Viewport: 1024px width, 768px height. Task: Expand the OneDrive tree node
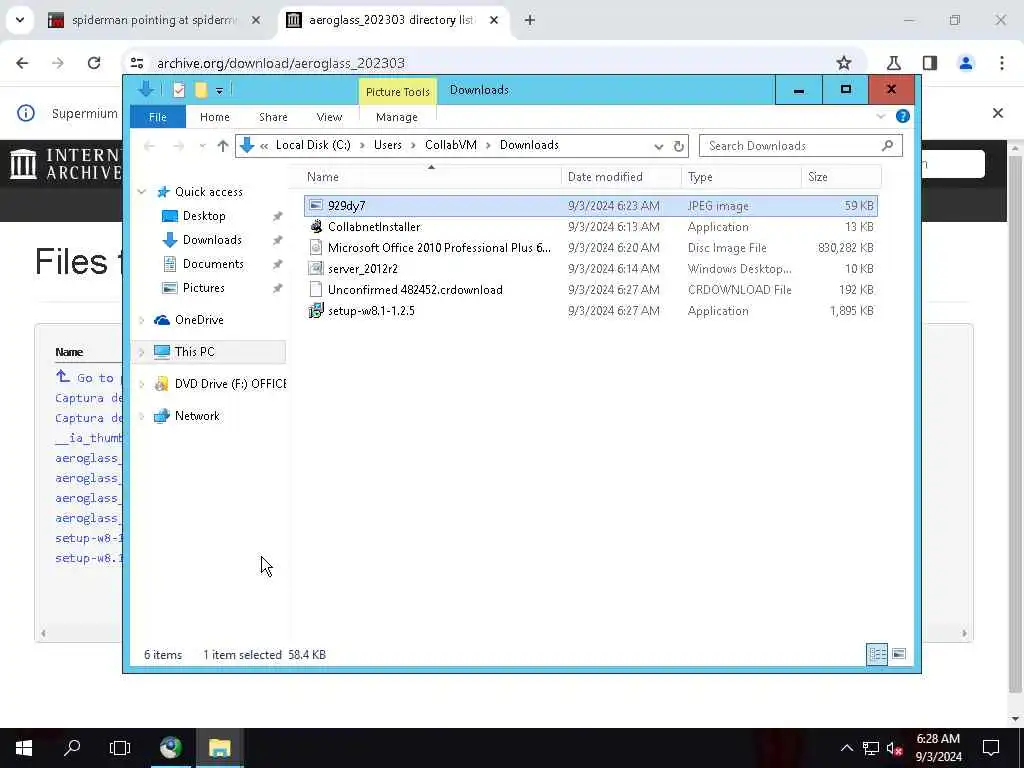pos(142,320)
